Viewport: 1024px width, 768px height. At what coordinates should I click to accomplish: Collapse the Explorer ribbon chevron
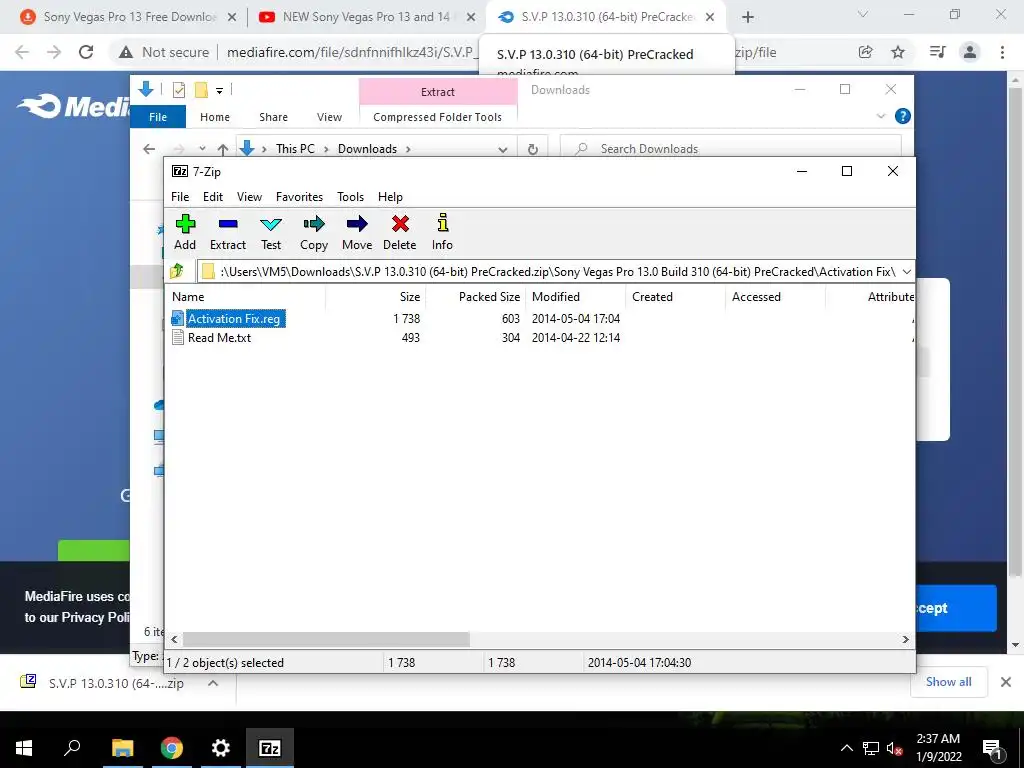[880, 116]
